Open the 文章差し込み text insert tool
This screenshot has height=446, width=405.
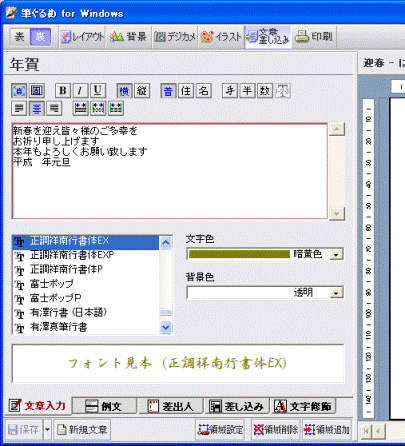click(268, 37)
